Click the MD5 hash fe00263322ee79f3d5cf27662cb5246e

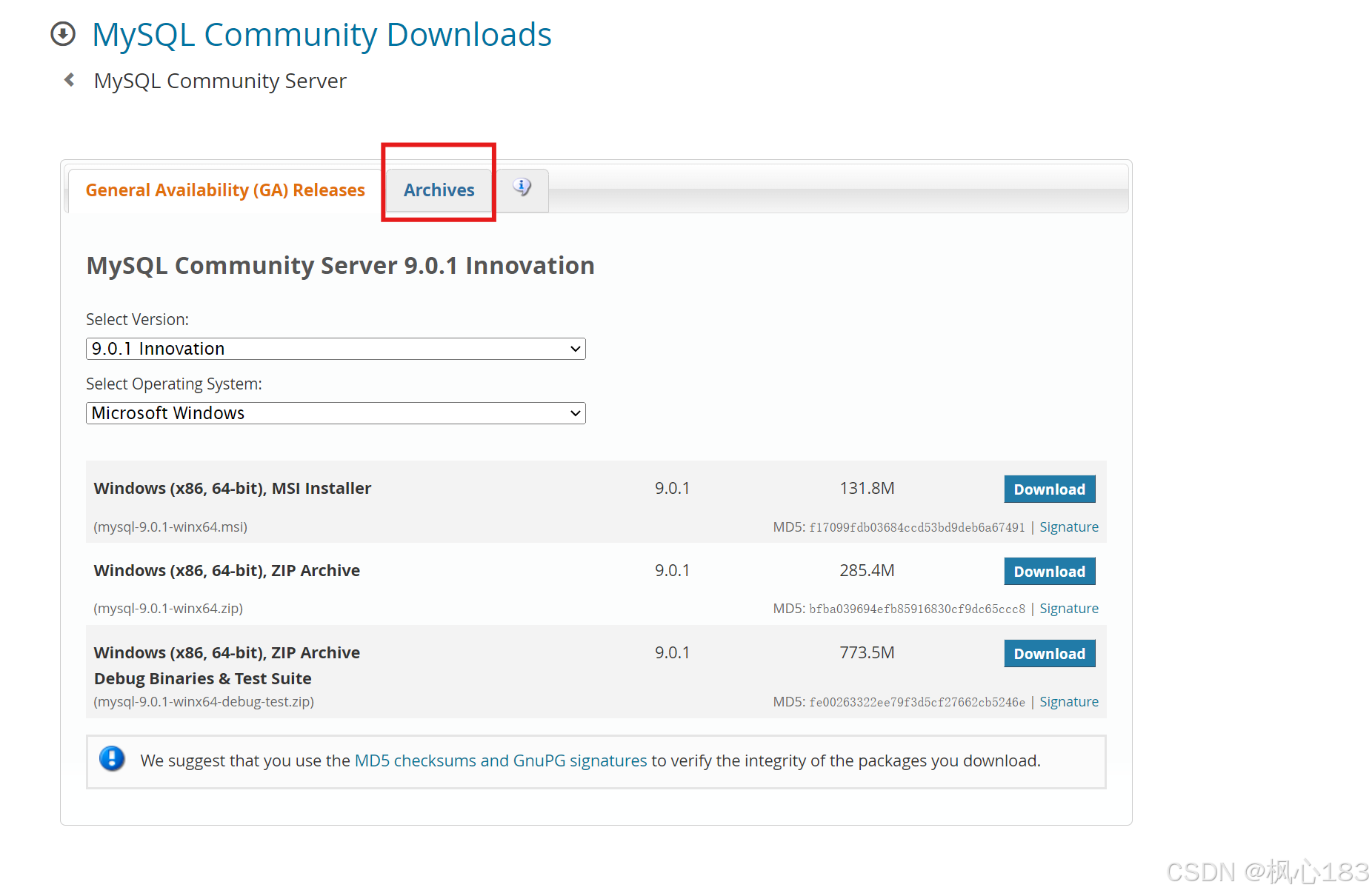click(x=917, y=702)
